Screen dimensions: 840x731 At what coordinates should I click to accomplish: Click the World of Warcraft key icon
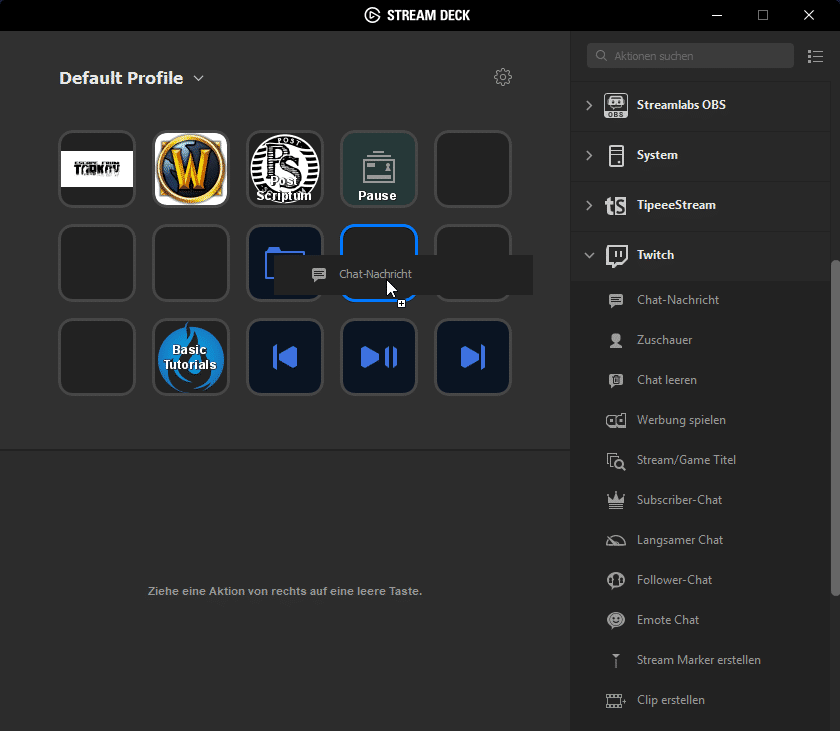(x=191, y=169)
